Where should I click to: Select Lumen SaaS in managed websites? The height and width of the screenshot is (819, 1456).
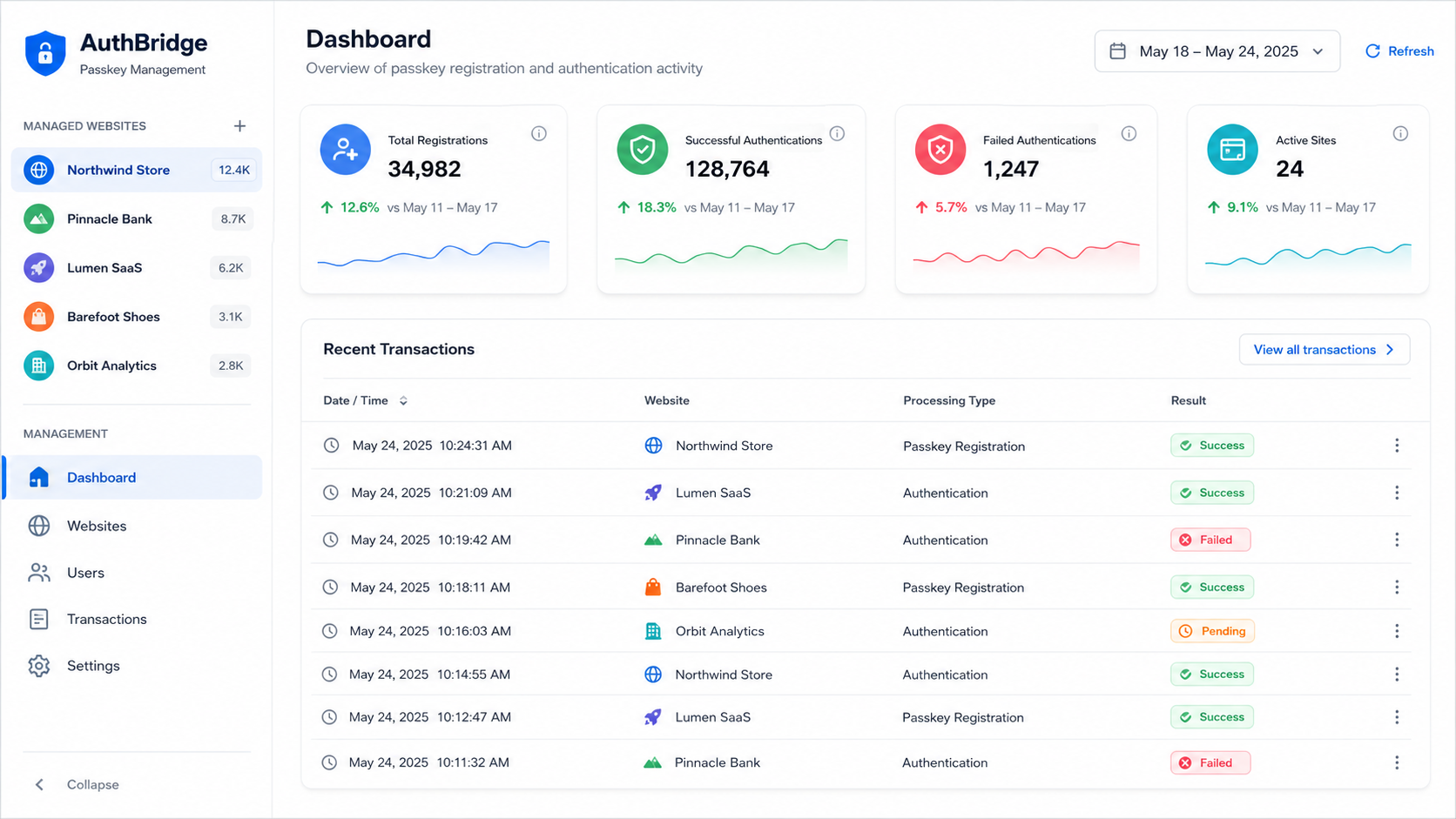click(x=137, y=268)
